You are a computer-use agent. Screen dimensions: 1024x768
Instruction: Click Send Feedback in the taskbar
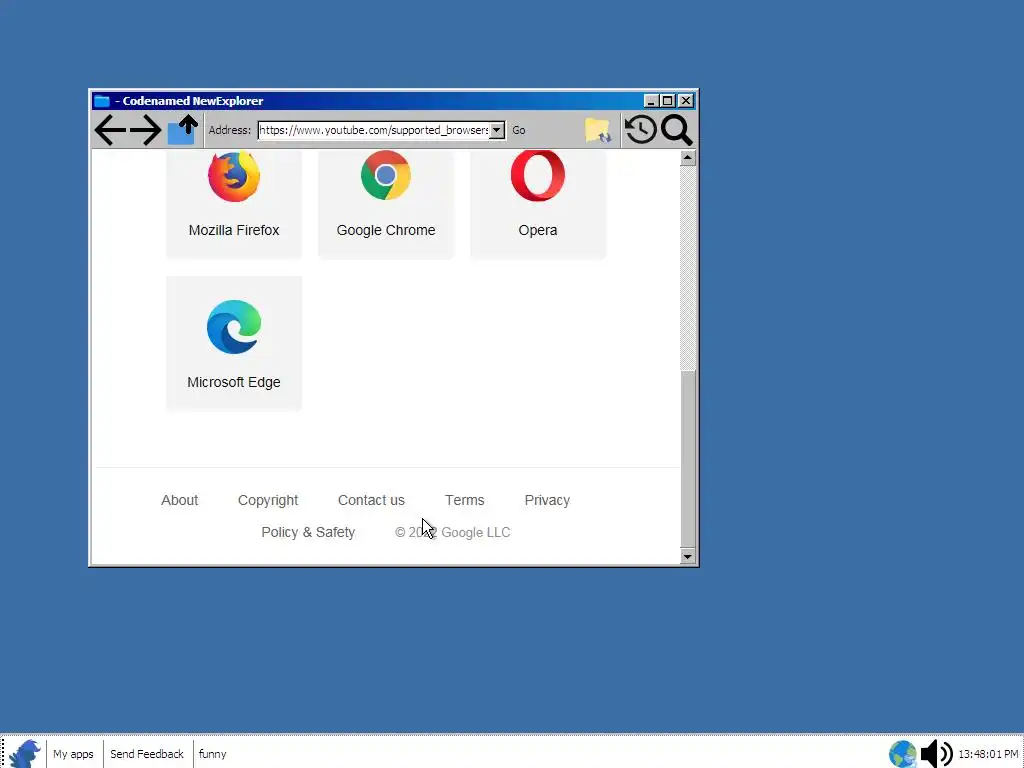(x=147, y=754)
